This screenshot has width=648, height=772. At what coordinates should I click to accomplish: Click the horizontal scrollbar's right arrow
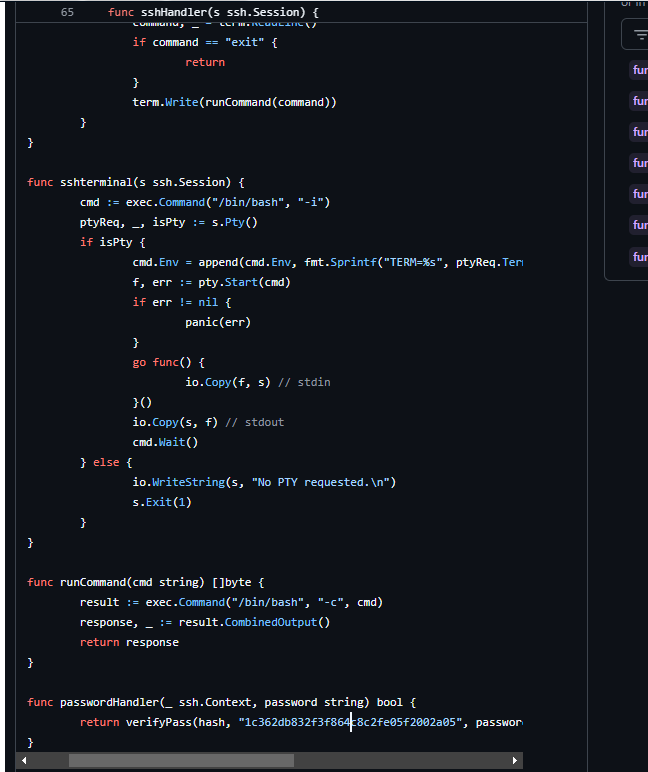point(515,760)
